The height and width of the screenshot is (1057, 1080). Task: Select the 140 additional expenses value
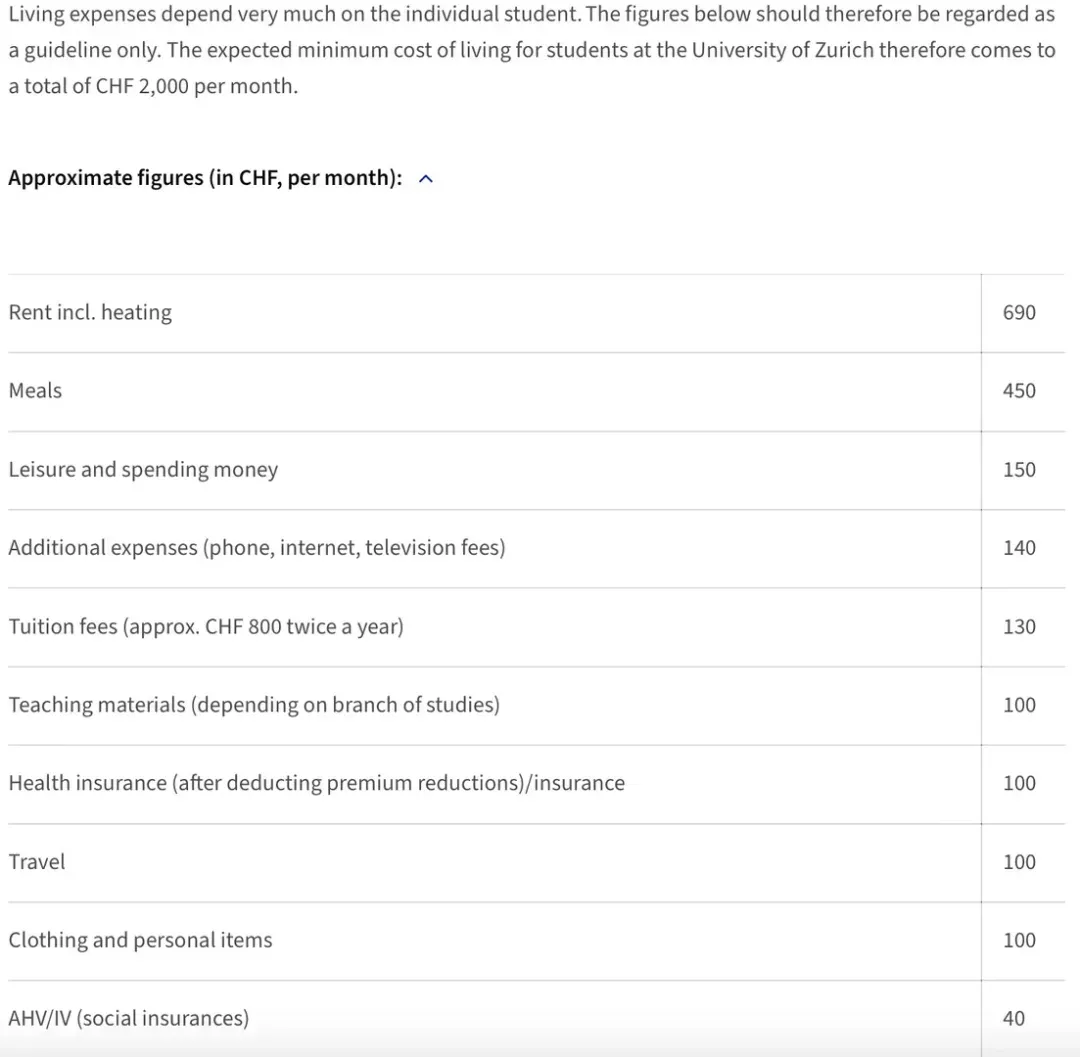click(x=1019, y=548)
